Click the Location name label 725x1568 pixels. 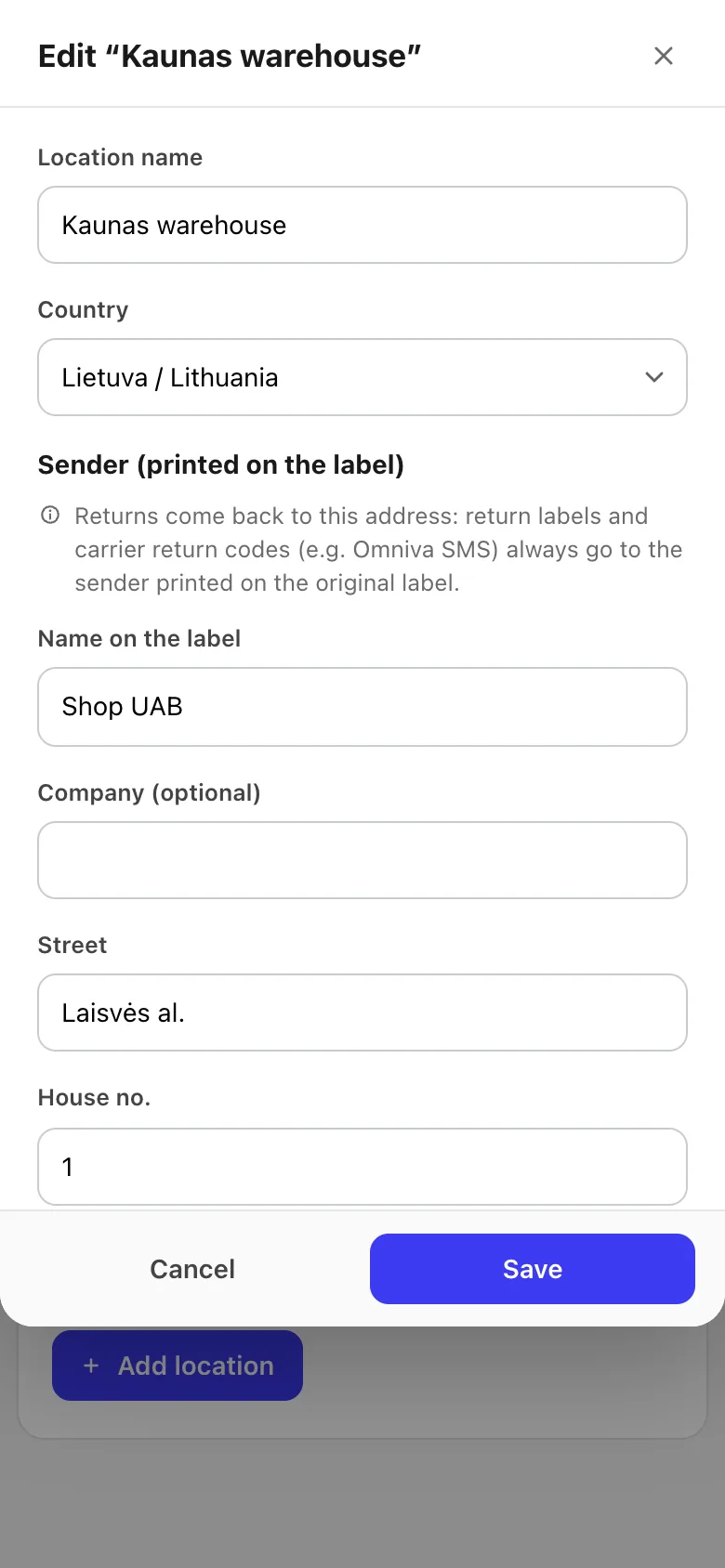(120, 157)
